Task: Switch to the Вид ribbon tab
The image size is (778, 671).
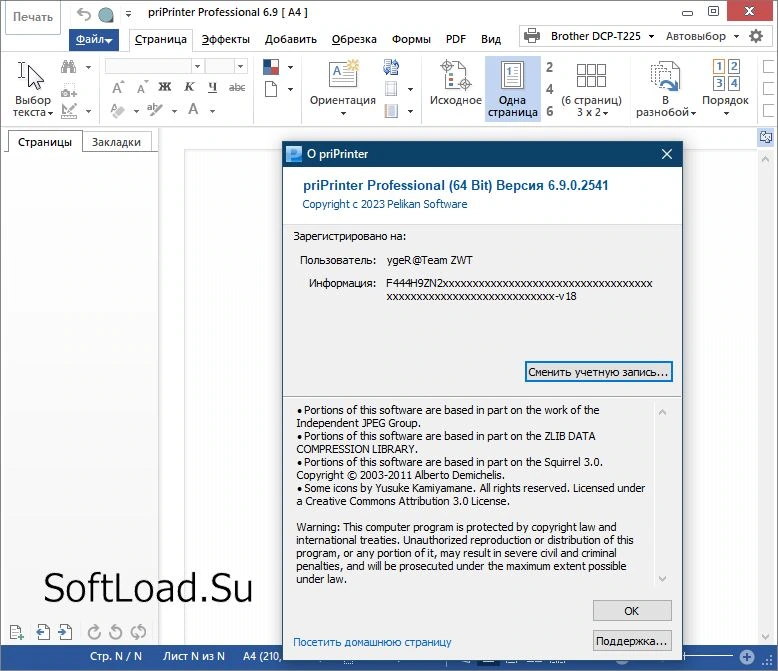Action: pyautogui.click(x=491, y=40)
